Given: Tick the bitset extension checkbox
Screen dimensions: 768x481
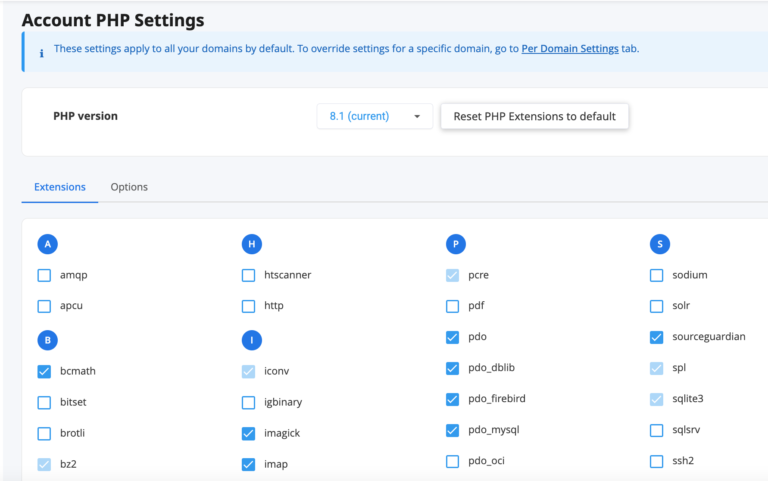Looking at the screenshot, I should pyautogui.click(x=44, y=403).
